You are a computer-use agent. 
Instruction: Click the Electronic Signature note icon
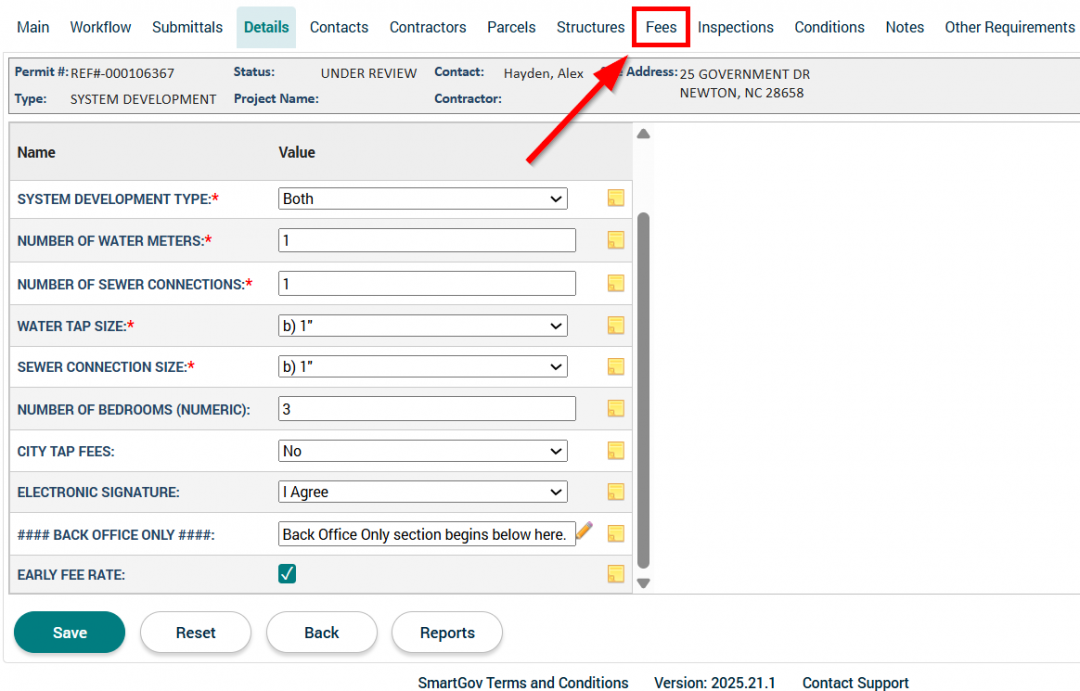coord(616,492)
